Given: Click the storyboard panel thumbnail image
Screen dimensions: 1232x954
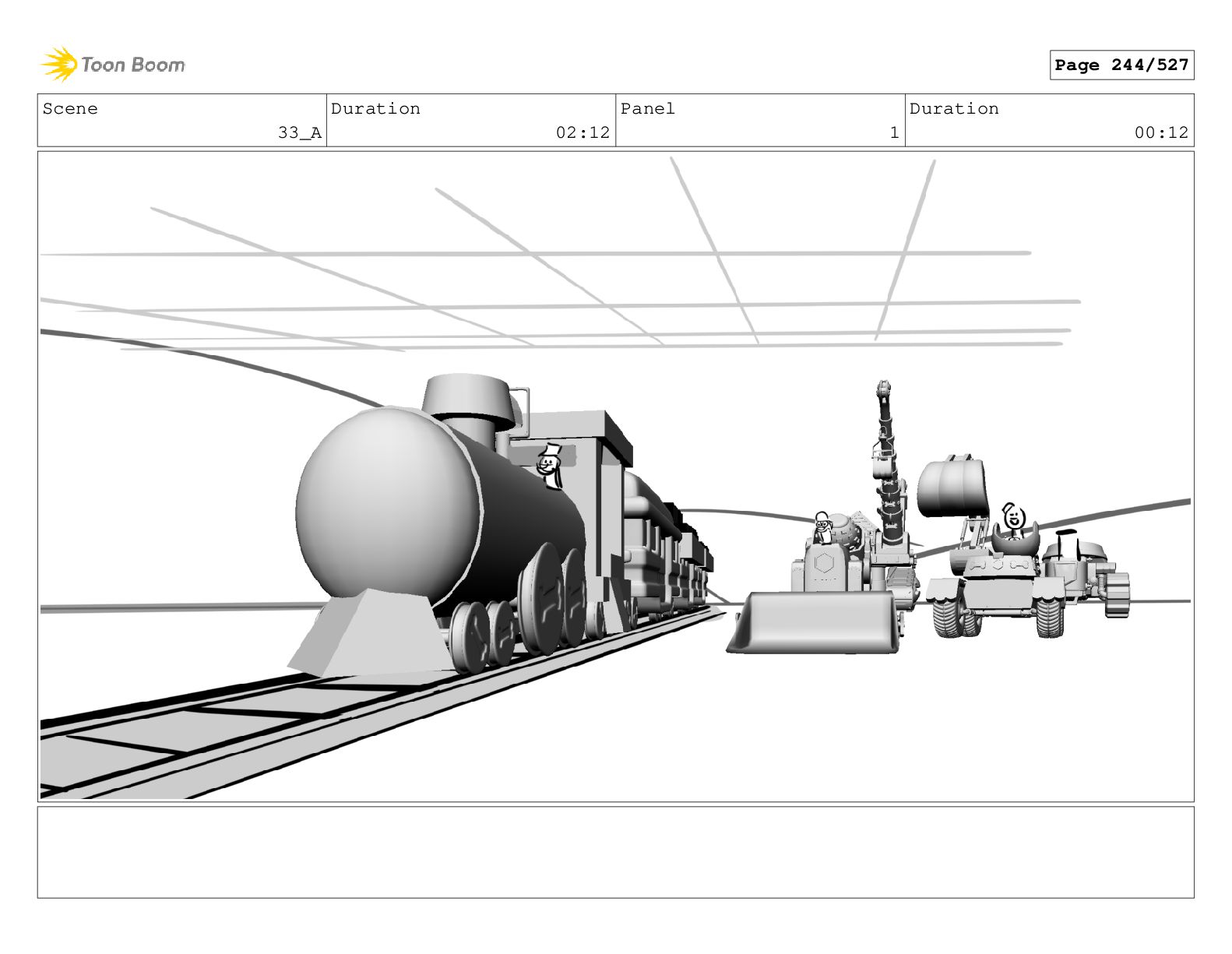Looking at the screenshot, I should pos(616,477).
